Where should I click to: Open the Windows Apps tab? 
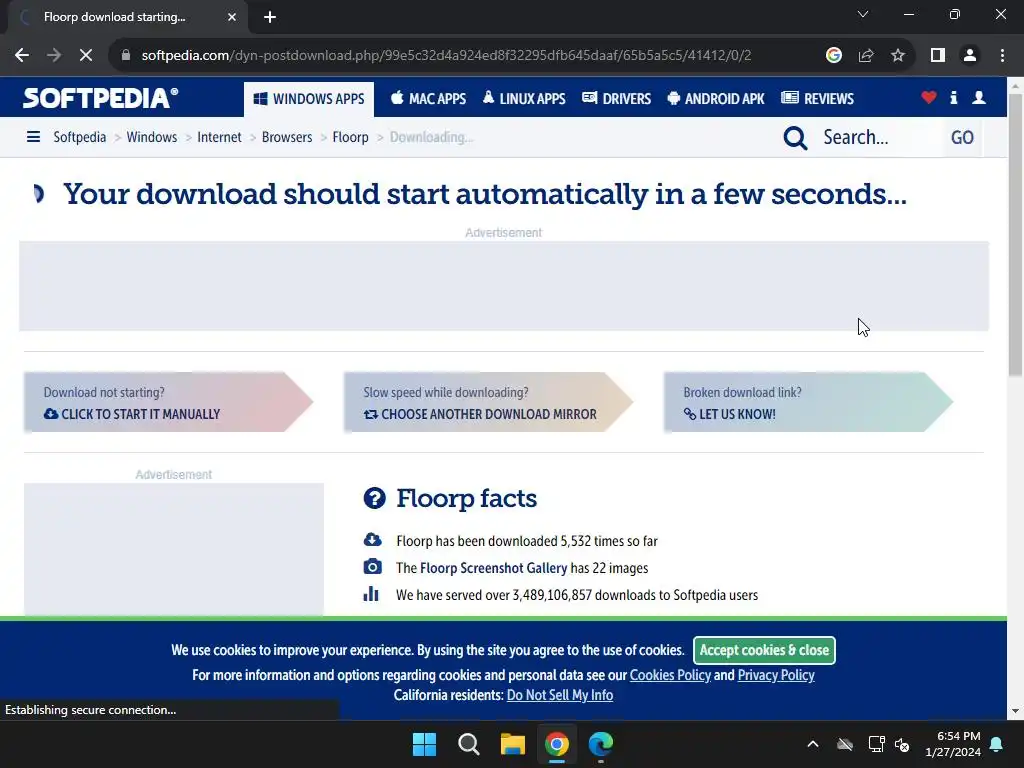point(309,99)
